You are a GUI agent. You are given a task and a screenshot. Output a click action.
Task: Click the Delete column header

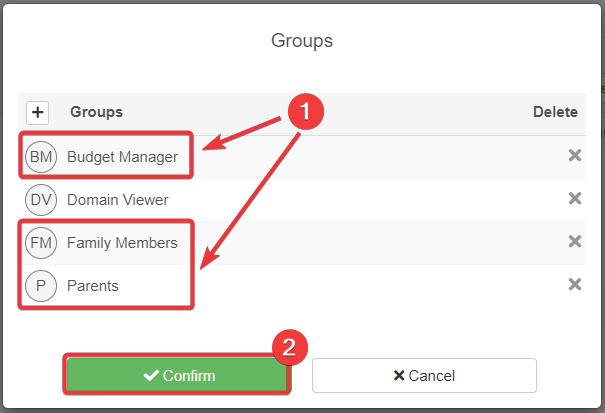tap(555, 113)
